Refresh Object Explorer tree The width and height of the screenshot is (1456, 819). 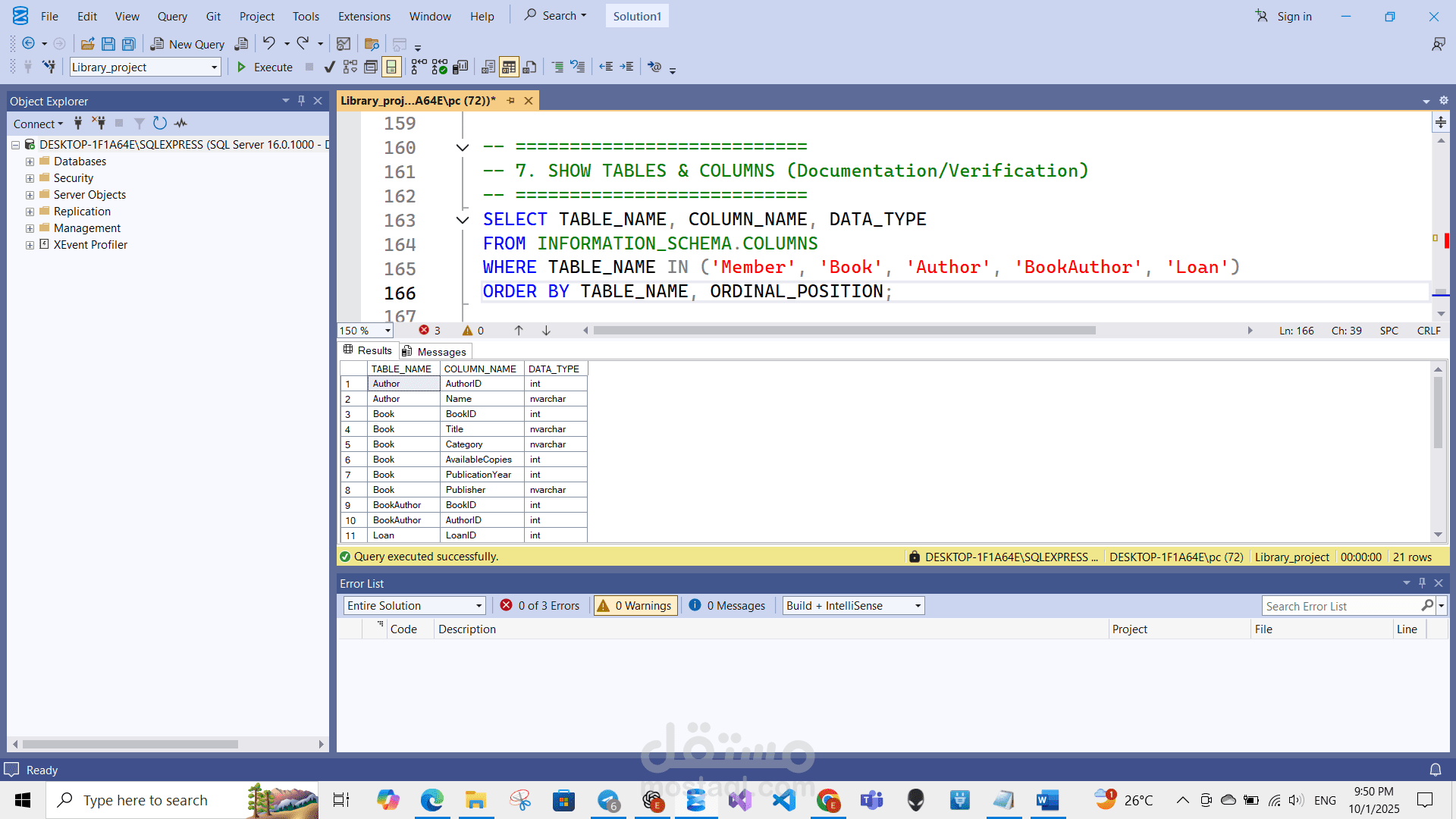tap(159, 123)
